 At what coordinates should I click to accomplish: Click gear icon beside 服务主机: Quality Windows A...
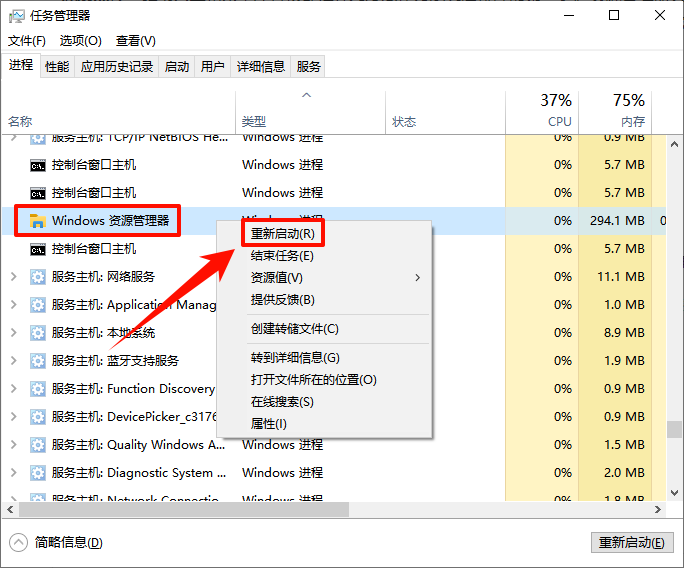click(x=38, y=445)
